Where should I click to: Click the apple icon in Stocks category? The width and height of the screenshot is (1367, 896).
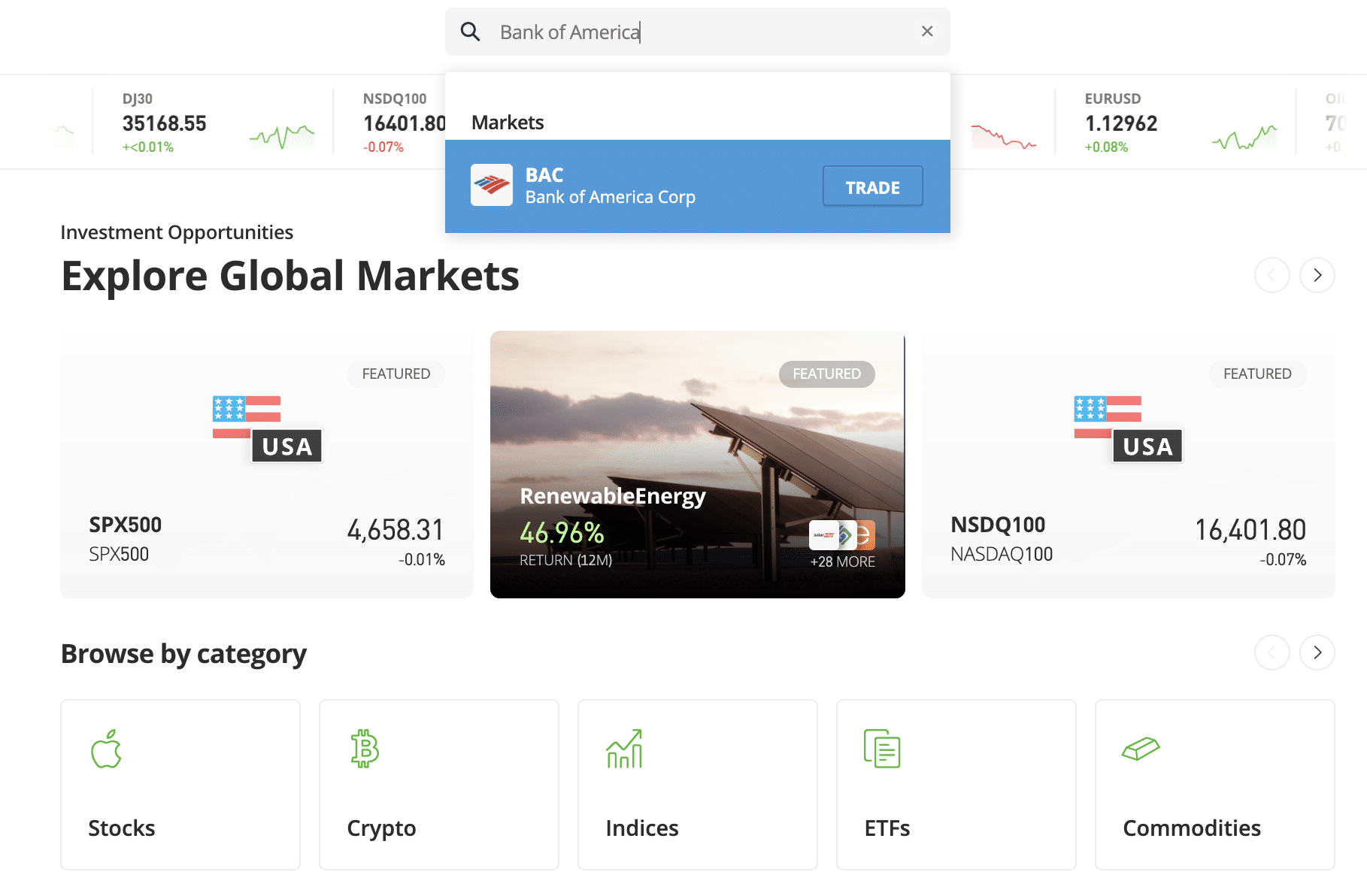click(x=106, y=749)
